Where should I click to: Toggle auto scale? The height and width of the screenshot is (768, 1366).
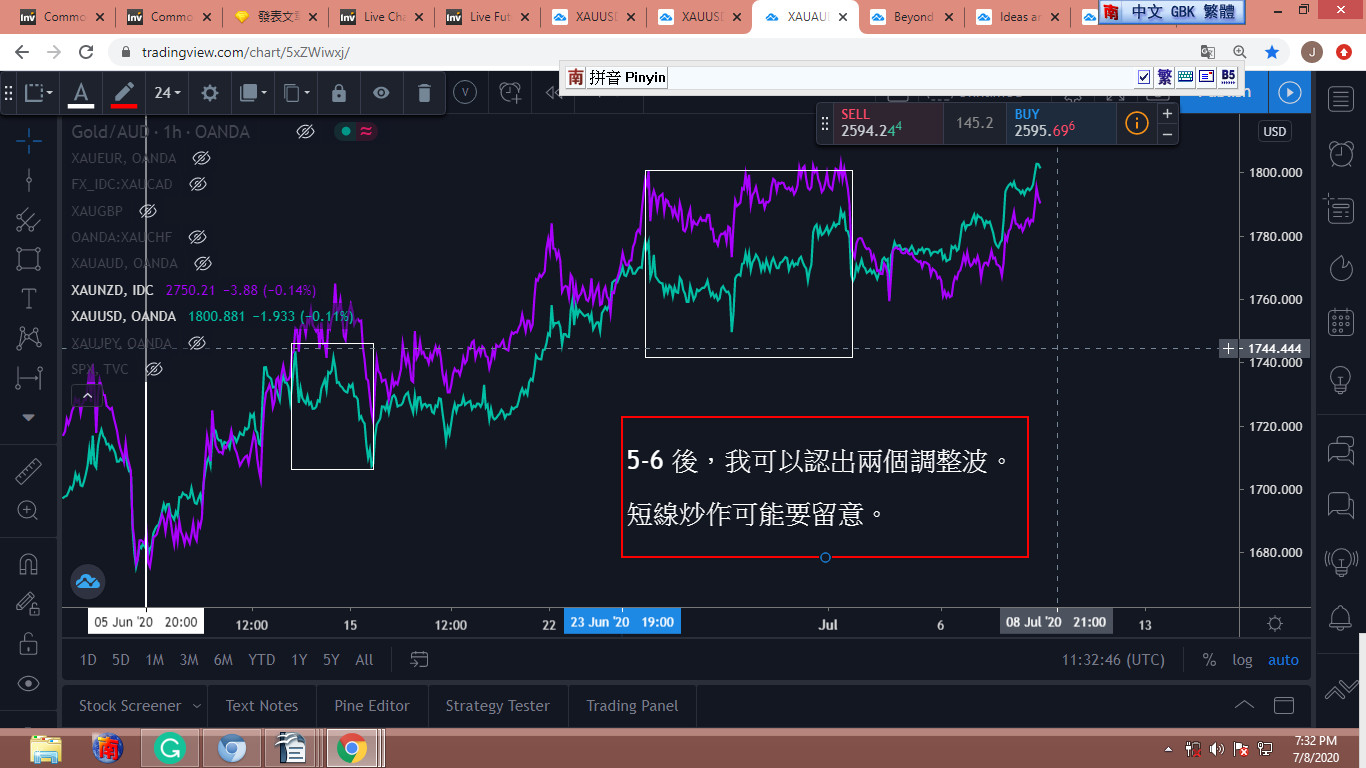[x=1283, y=660]
